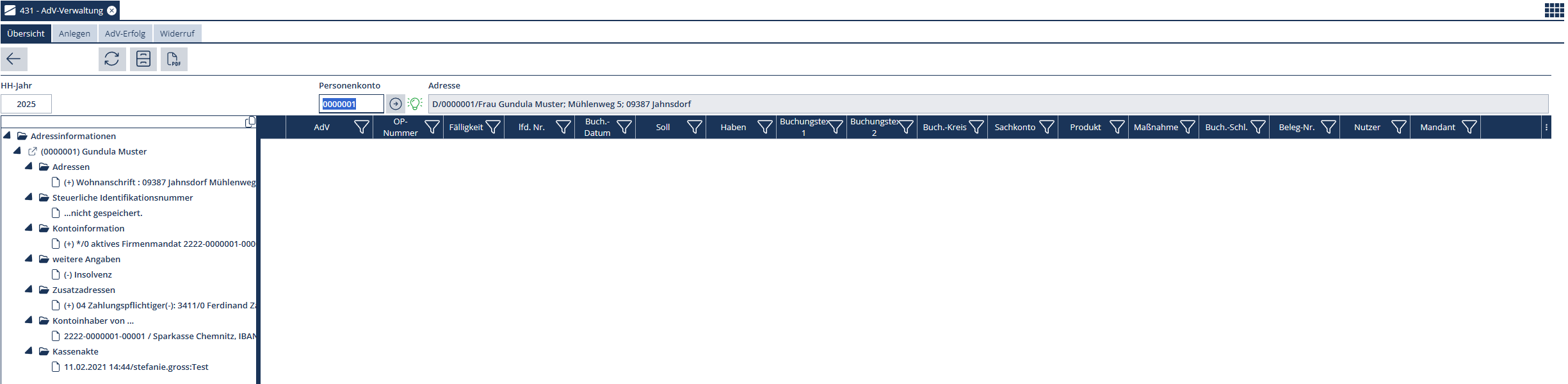Open the app grid menu icon
Image resolution: width=1568 pixels, height=384 pixels.
coord(1554,10)
